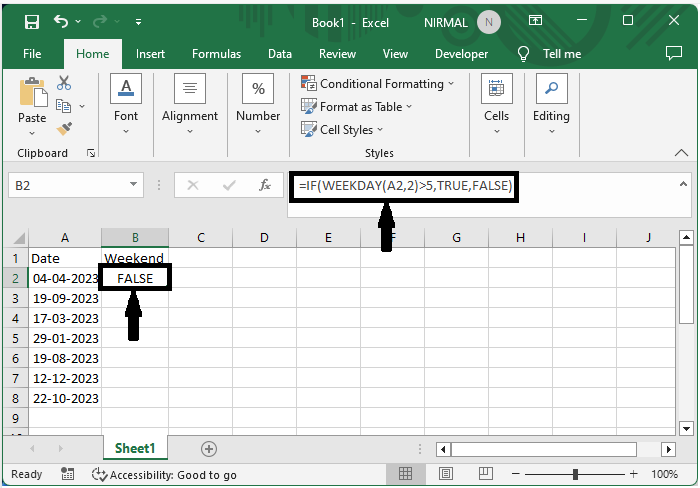Open Ribbon Display Options
700x488 pixels.
535,20
